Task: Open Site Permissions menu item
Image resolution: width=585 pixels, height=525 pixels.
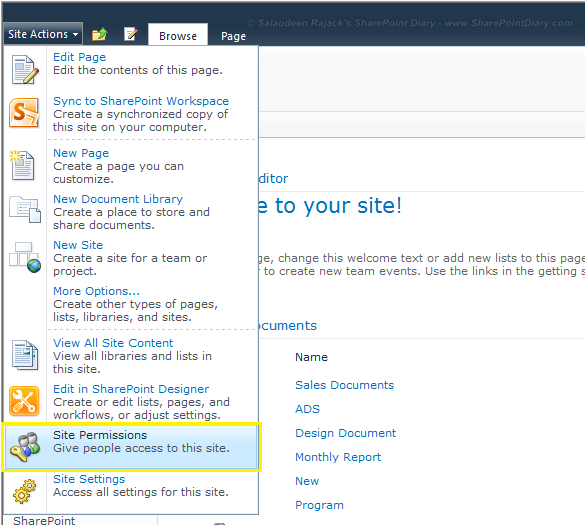Action: (x=131, y=446)
